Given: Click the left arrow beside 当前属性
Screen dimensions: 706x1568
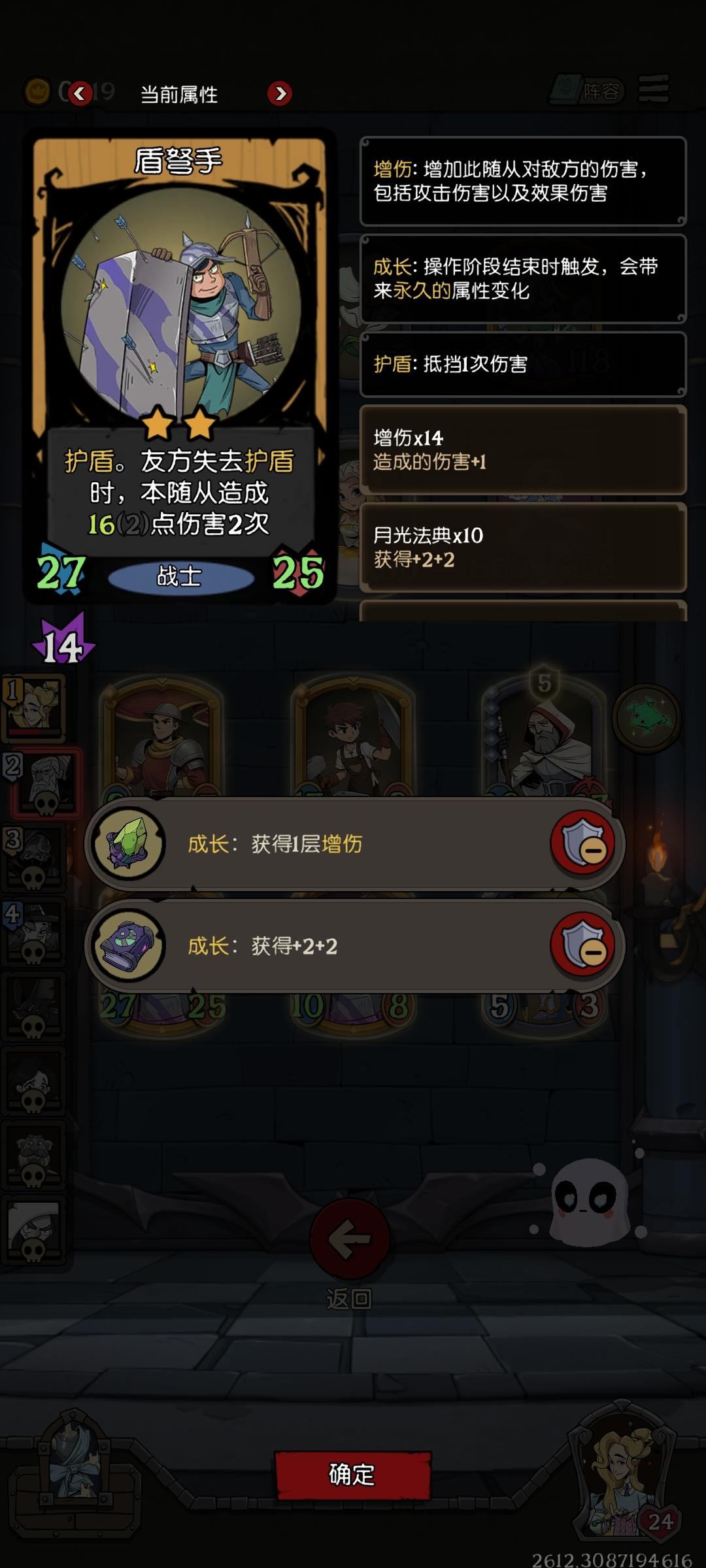Looking at the screenshot, I should (x=80, y=93).
